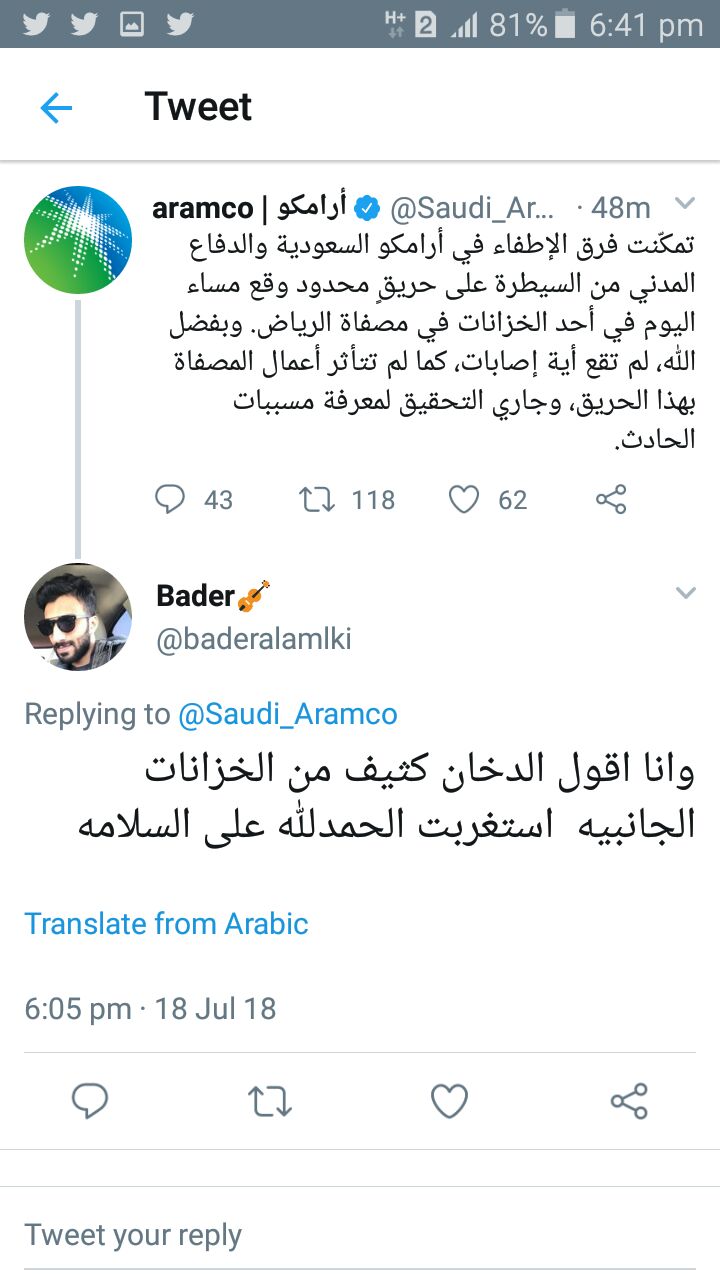Reply to the Aramco tweet via comment icon
The image size is (720, 1280).
(x=170, y=499)
